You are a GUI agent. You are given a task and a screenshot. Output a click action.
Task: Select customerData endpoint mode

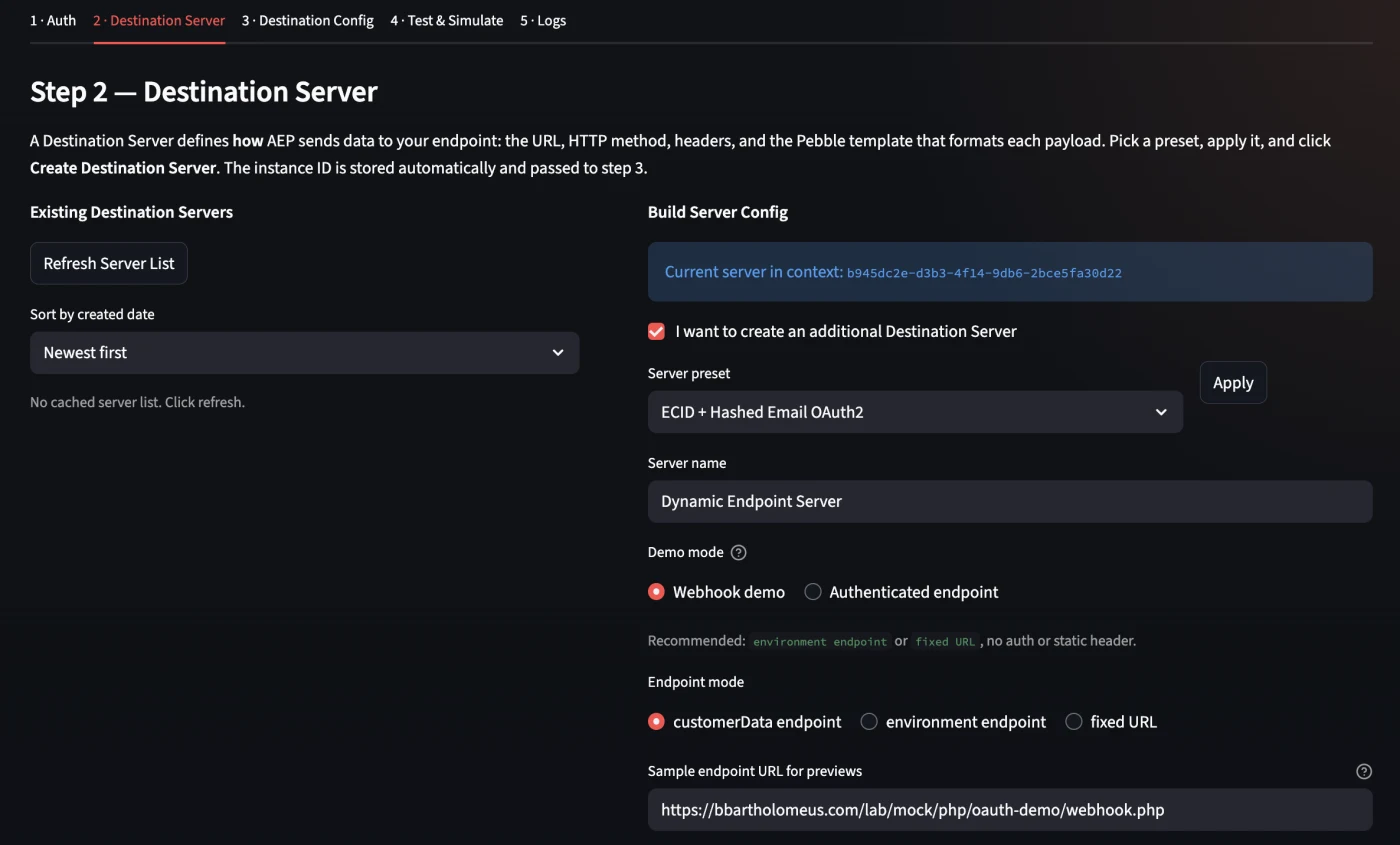[656, 722]
